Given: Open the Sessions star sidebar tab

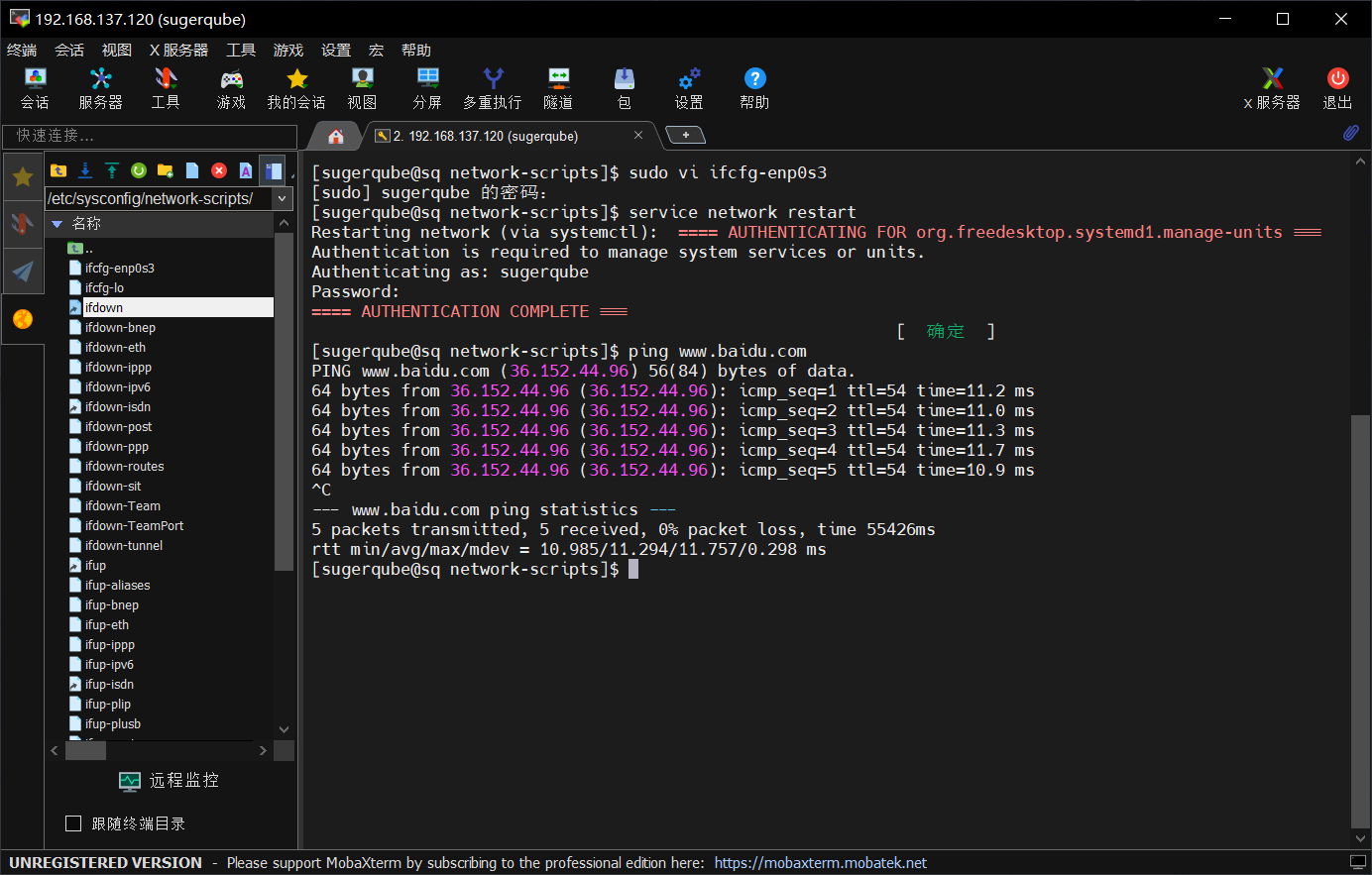Looking at the screenshot, I should point(23,177).
